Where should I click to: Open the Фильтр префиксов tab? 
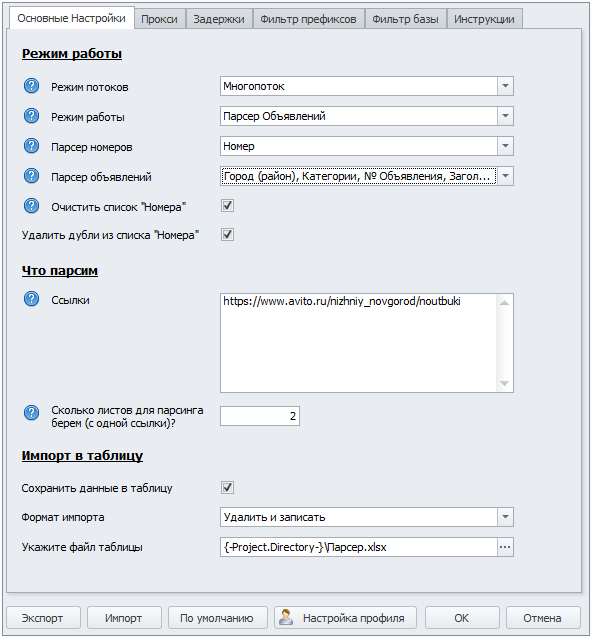tap(308, 19)
